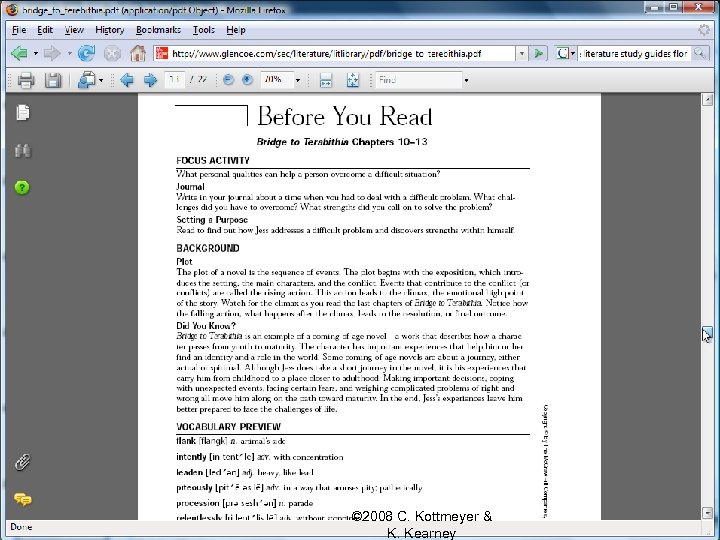Open the History menu
This screenshot has width=720, height=540.
pos(110,30)
